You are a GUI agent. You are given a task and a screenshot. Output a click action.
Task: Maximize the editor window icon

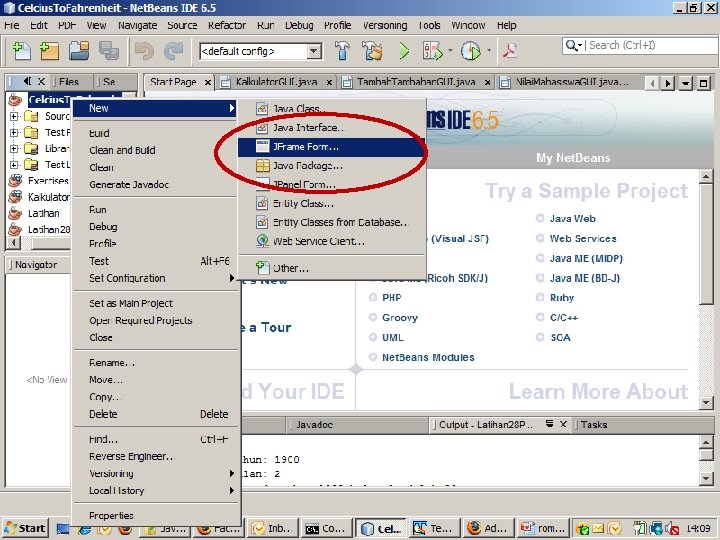click(703, 83)
